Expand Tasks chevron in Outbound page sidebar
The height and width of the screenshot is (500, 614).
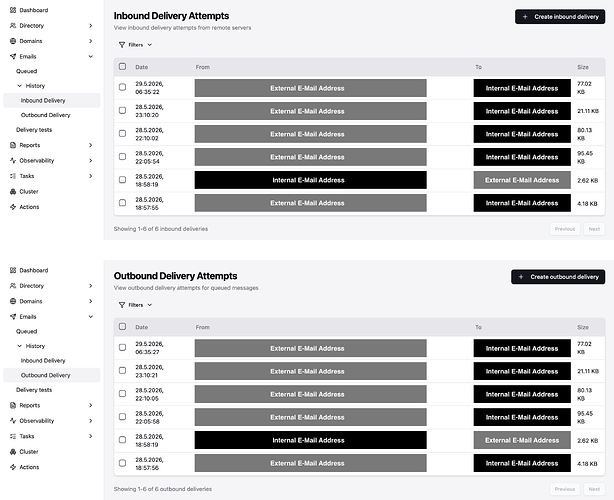tap(90, 436)
